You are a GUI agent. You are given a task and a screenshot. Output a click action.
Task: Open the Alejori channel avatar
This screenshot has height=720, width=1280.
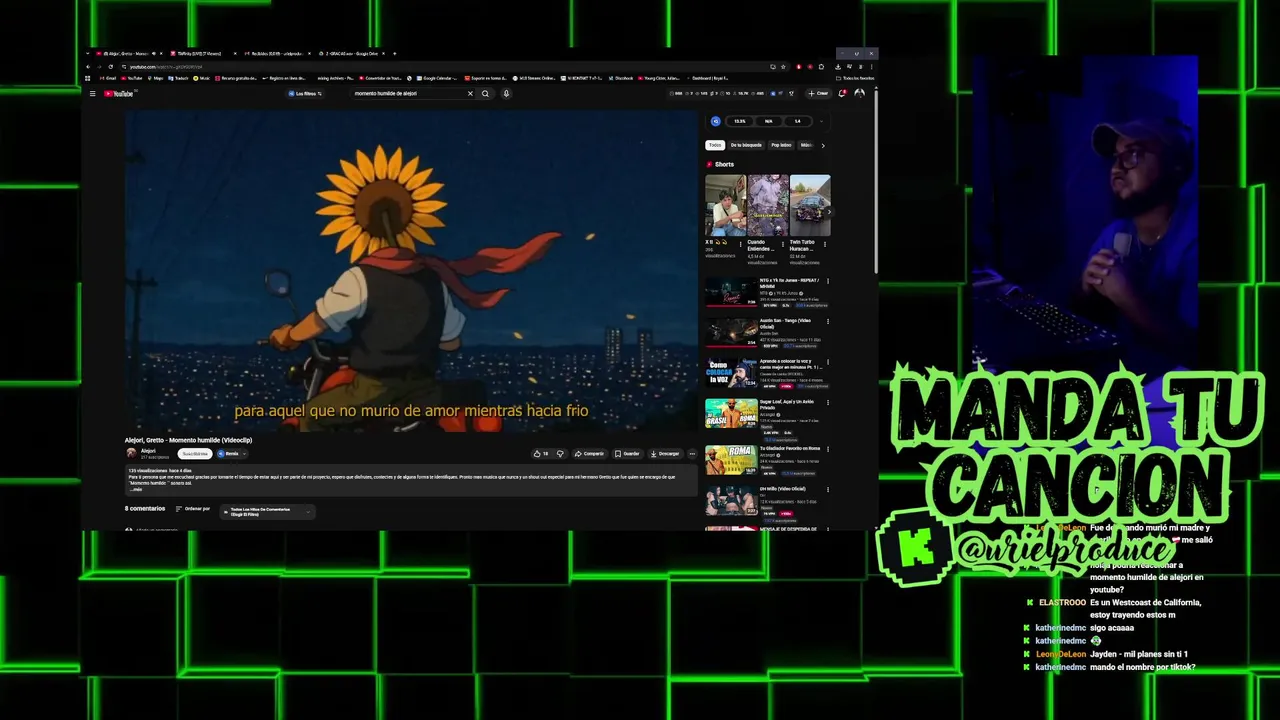(131, 454)
